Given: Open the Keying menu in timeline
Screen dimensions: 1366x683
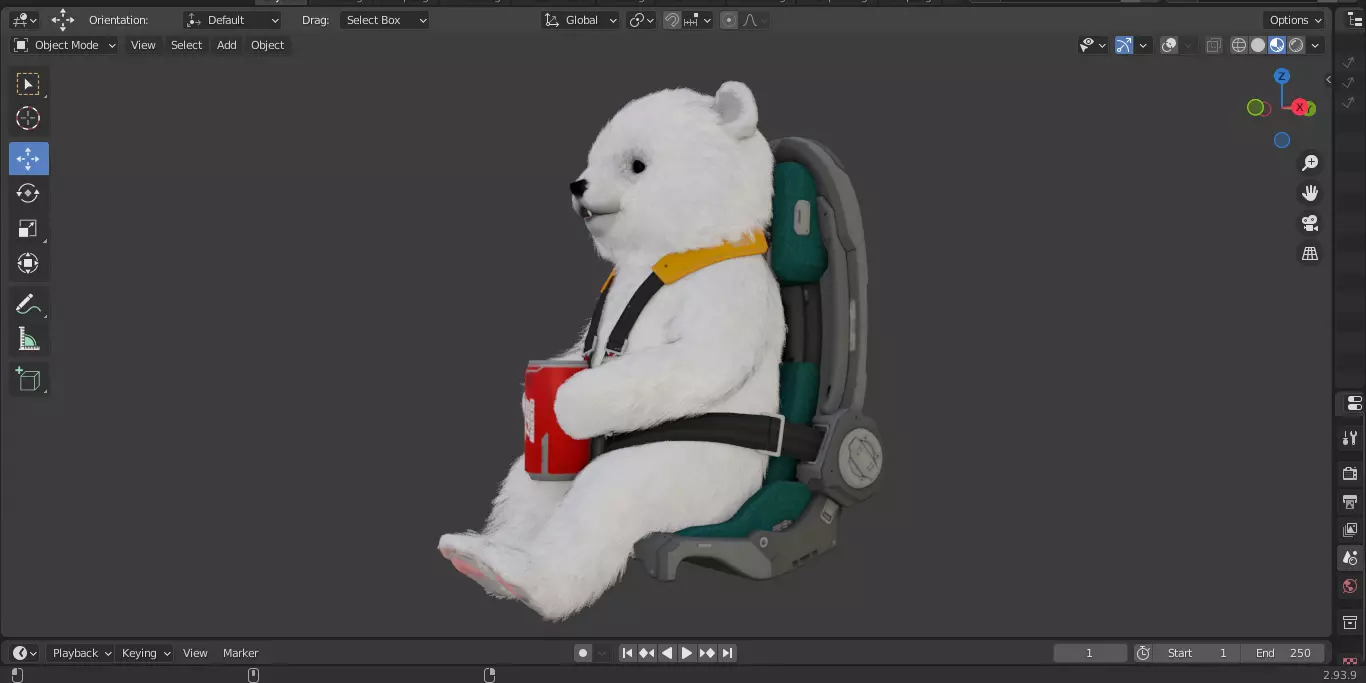Looking at the screenshot, I should (145, 653).
